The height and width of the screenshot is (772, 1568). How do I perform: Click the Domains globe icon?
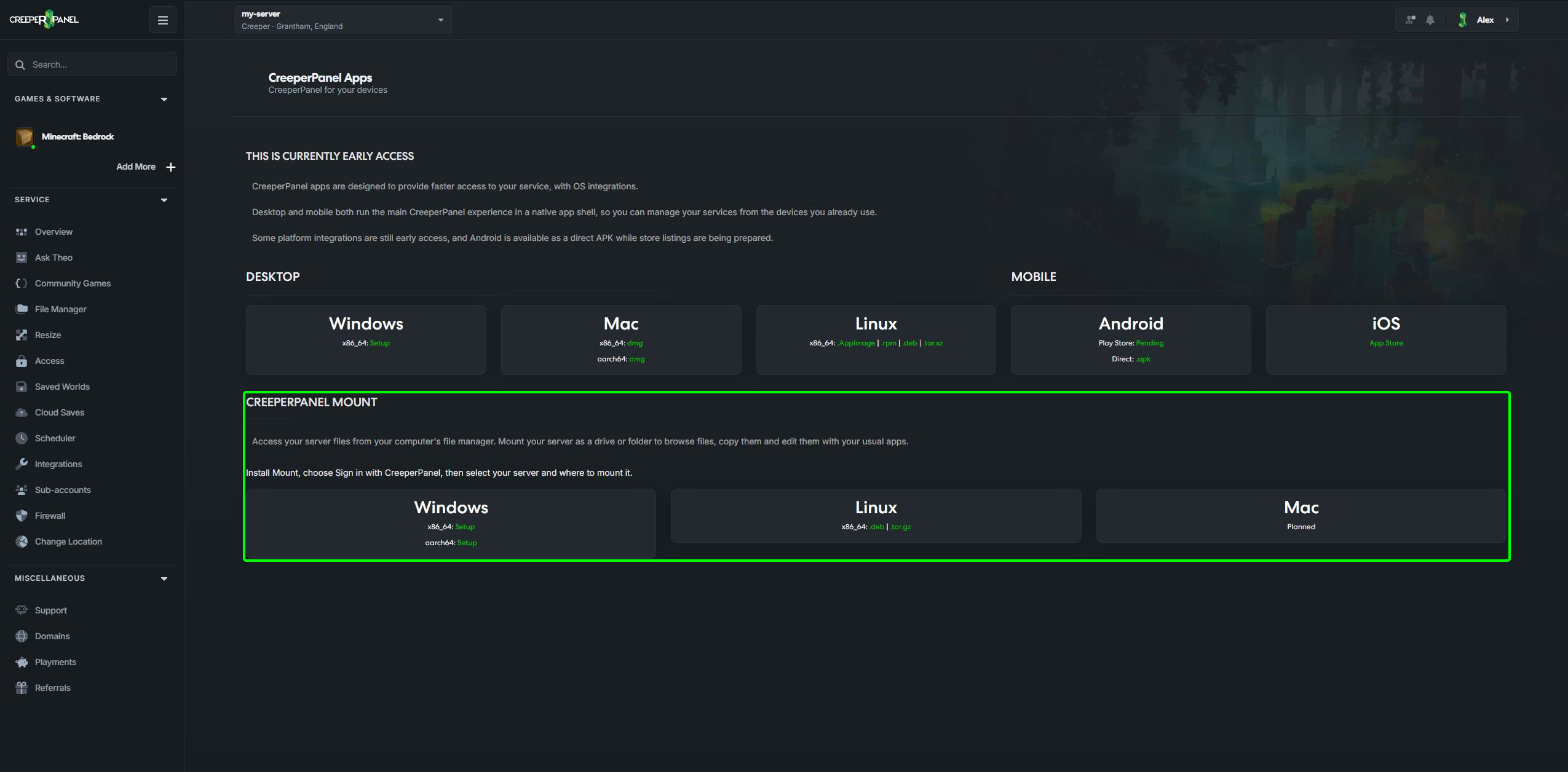22,636
